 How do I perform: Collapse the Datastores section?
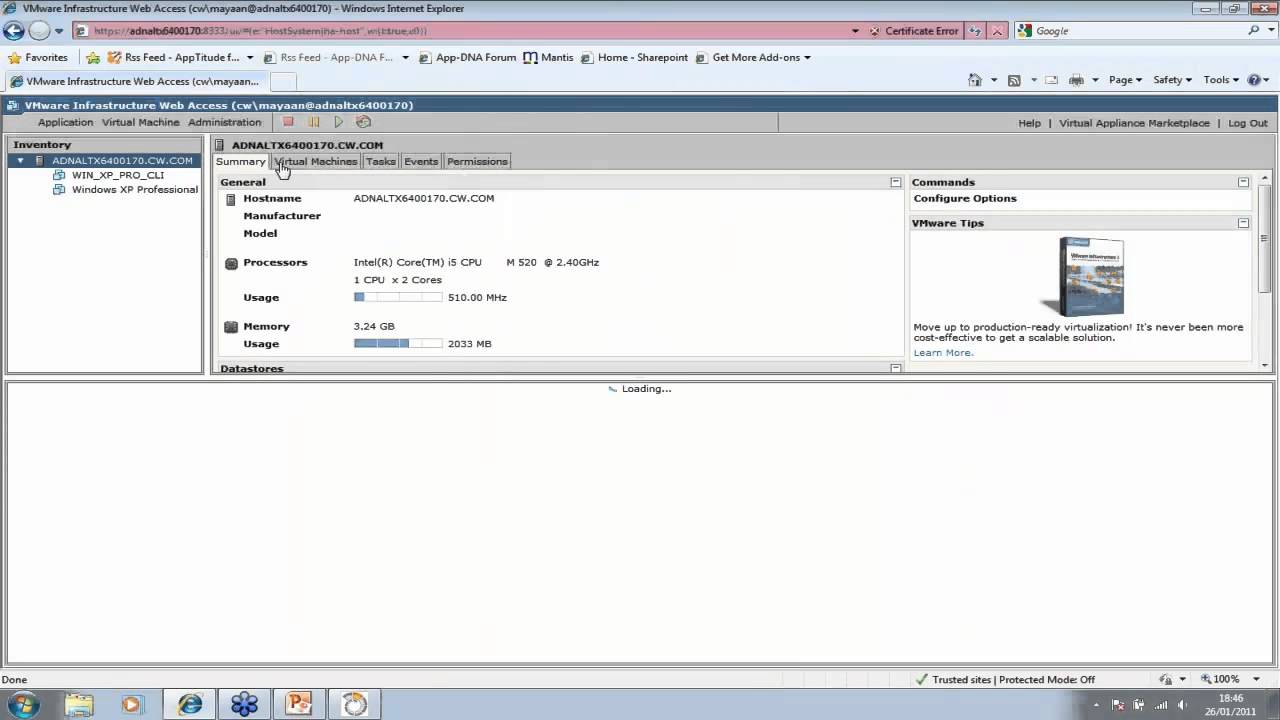tap(895, 368)
